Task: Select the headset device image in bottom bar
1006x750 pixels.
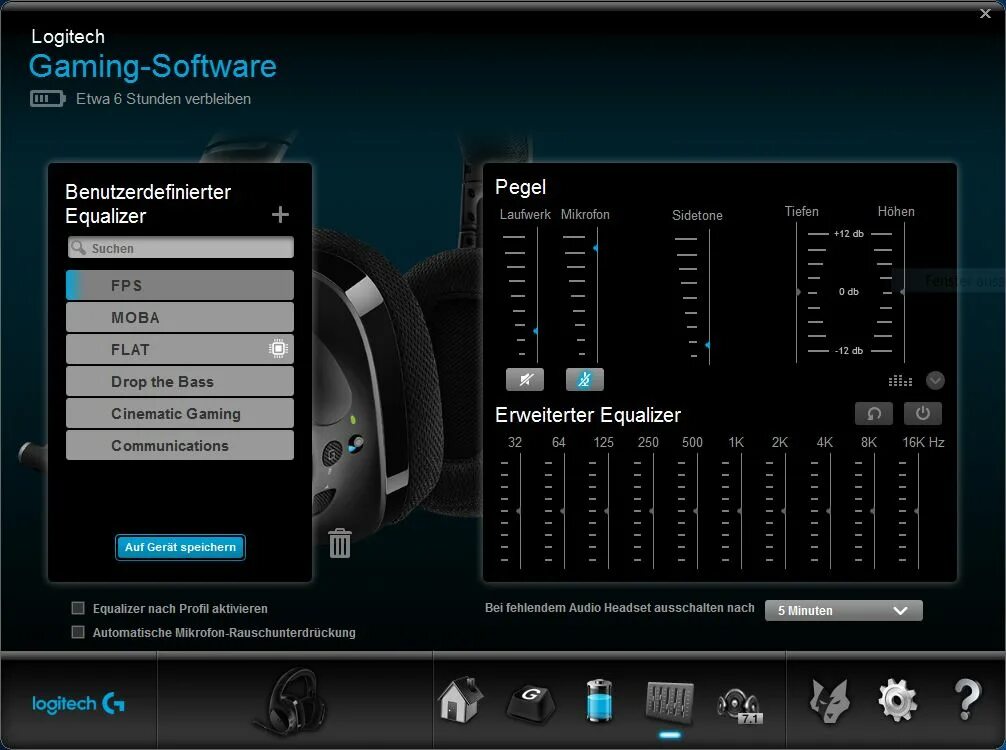Action: point(290,701)
